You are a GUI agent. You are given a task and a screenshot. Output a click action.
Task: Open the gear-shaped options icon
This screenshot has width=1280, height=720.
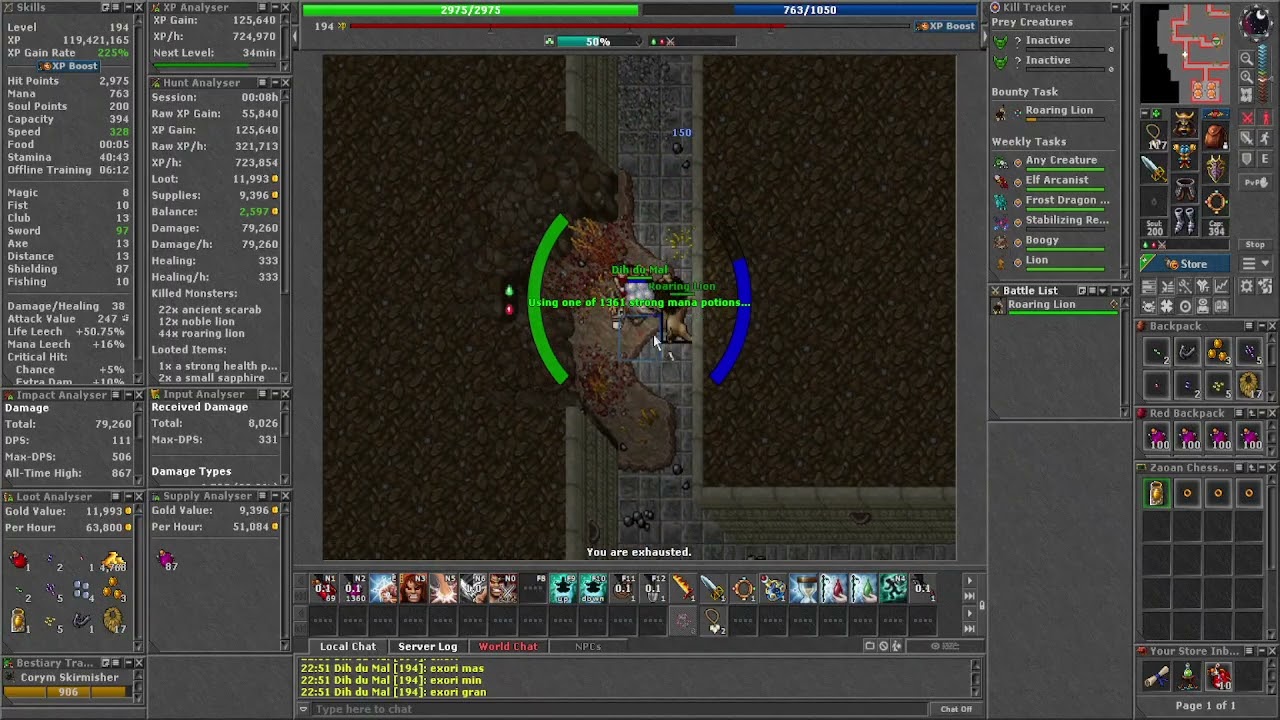[x=1246, y=286]
